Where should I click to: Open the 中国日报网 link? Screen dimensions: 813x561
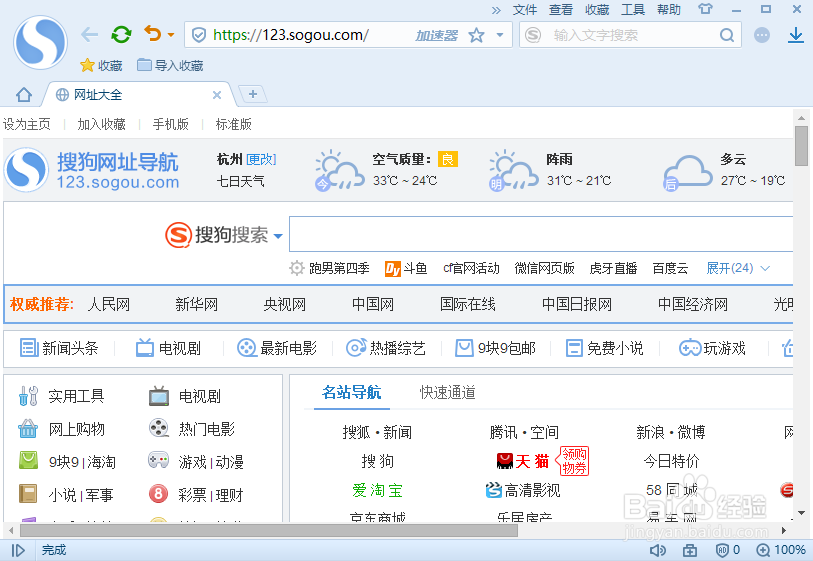click(x=577, y=304)
